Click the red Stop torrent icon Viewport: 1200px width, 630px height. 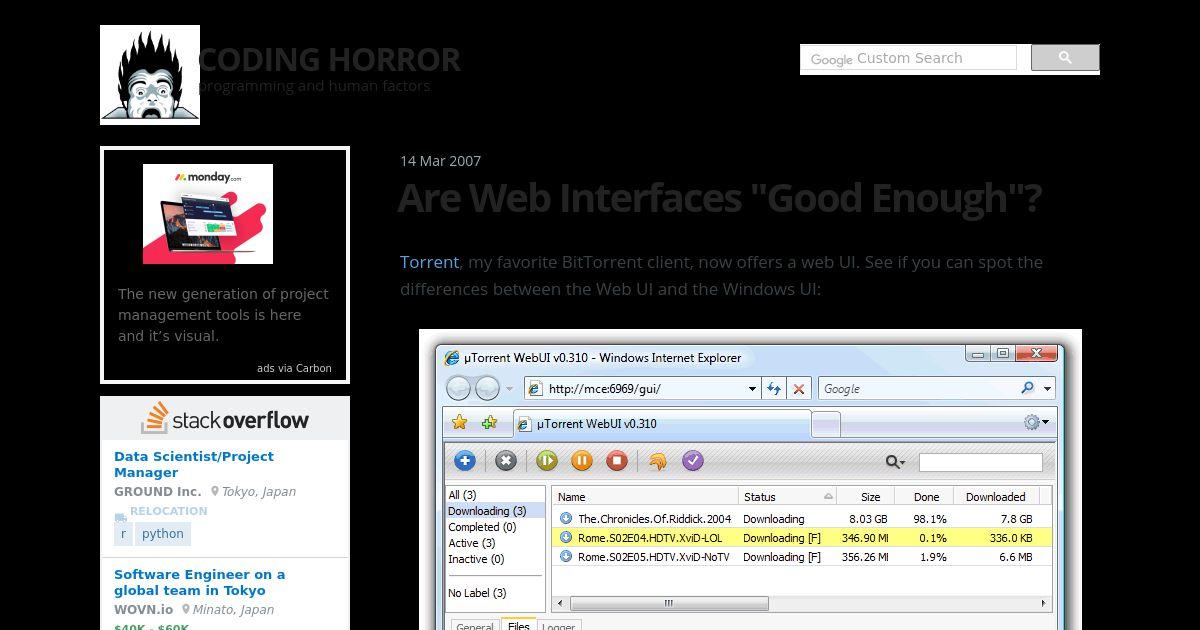tap(618, 460)
